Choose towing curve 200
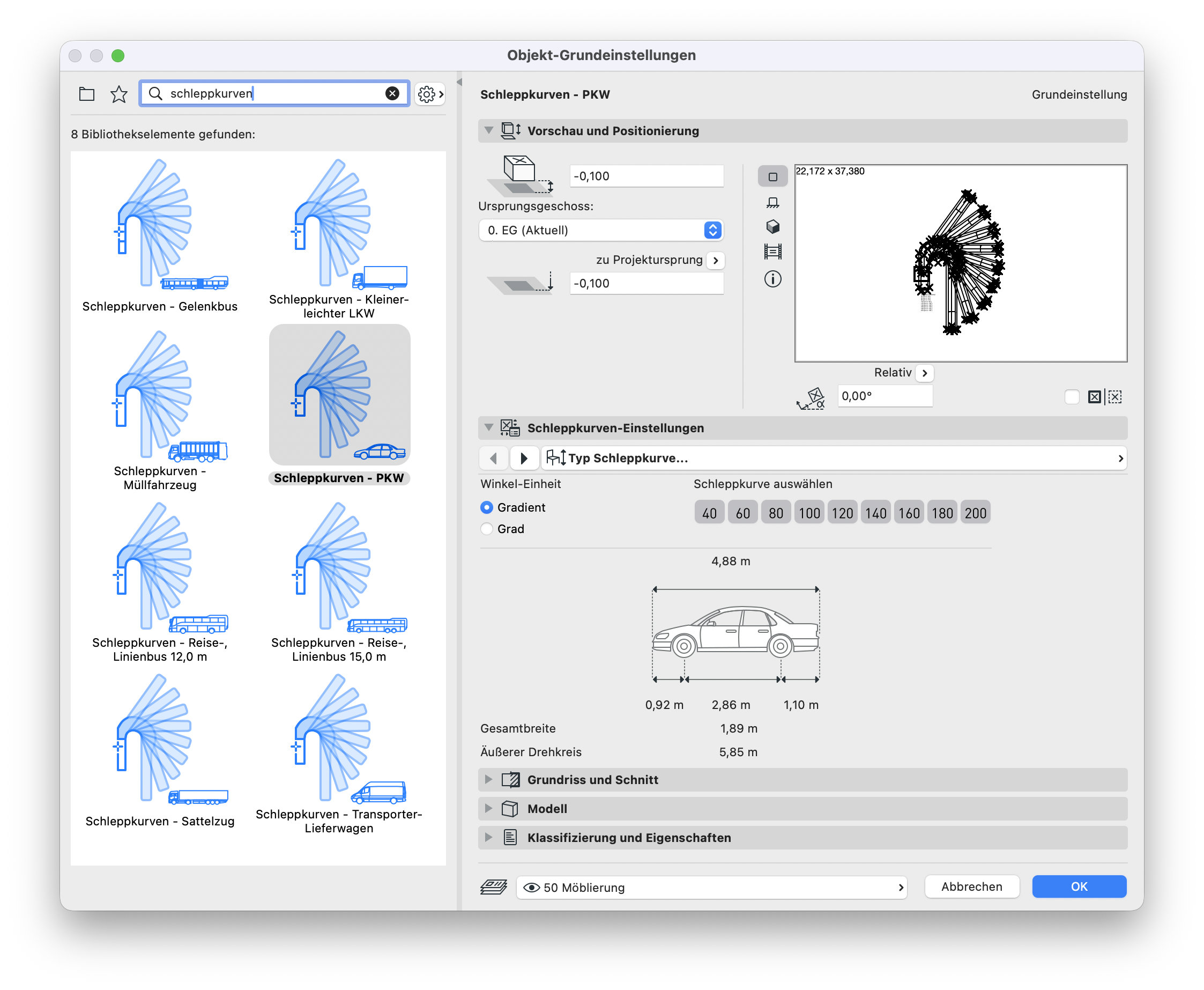1204x990 pixels. tap(976, 513)
